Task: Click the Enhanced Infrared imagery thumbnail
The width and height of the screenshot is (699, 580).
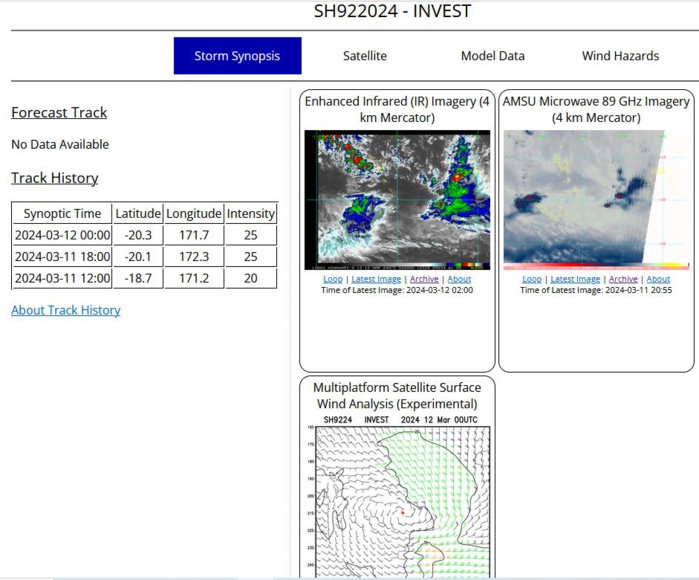Action: 397,199
